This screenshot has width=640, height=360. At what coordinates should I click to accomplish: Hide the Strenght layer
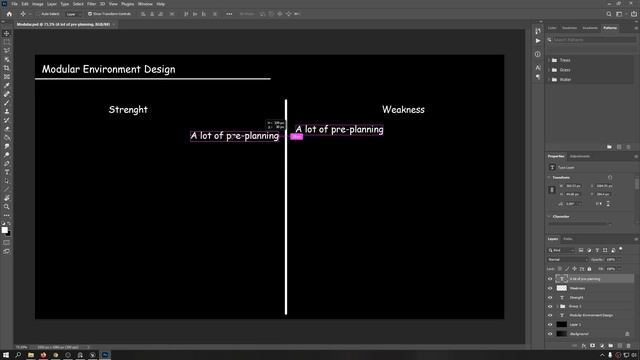coord(550,298)
